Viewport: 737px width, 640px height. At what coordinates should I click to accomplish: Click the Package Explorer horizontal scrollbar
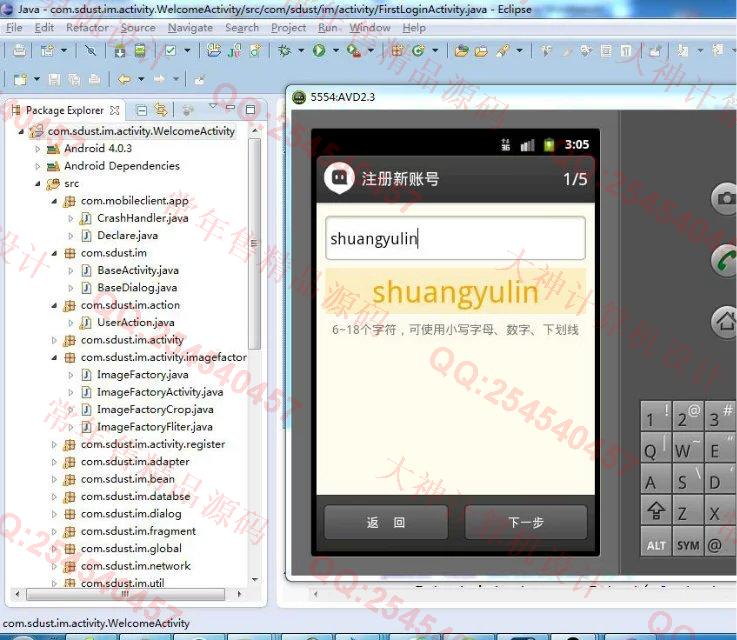[x=125, y=594]
